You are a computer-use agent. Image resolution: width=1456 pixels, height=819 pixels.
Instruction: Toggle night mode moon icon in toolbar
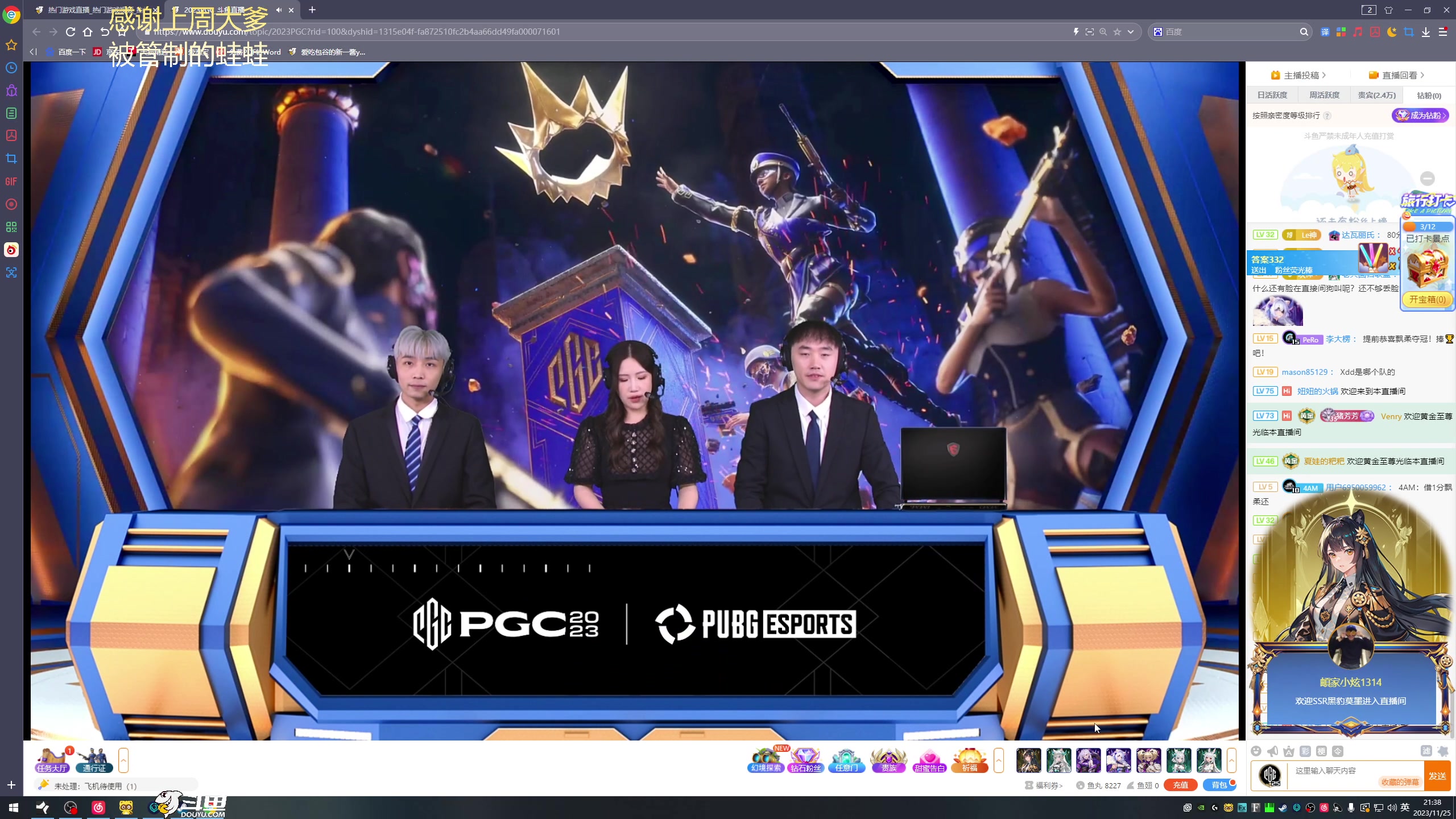pyautogui.click(x=1392, y=32)
